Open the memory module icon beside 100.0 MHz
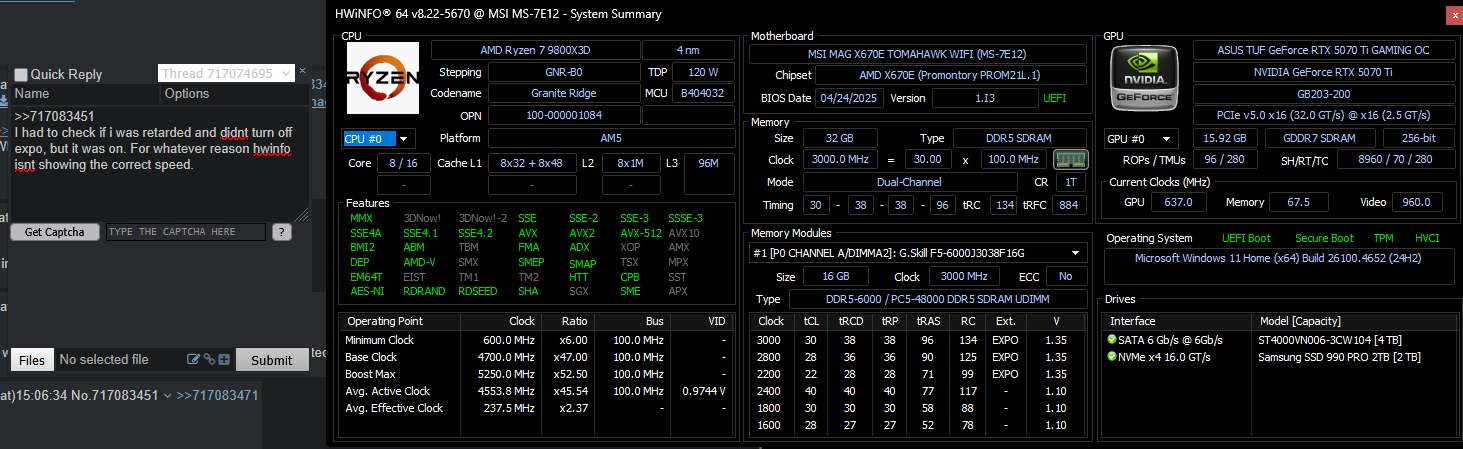Viewport: 1463px width, 449px height. coord(1070,160)
